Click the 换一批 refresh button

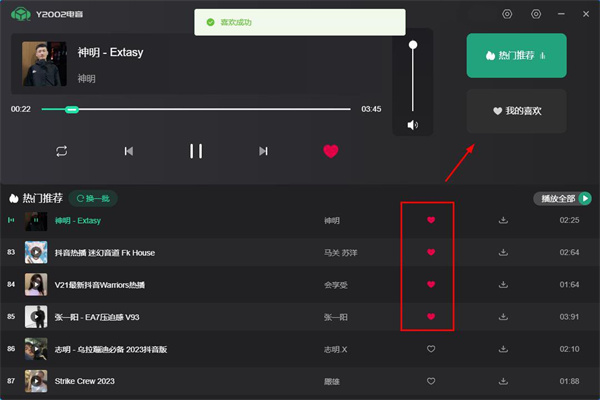(x=92, y=198)
